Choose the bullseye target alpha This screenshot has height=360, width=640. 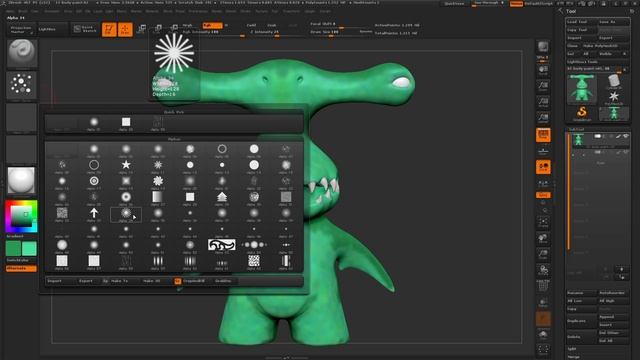click(94, 181)
